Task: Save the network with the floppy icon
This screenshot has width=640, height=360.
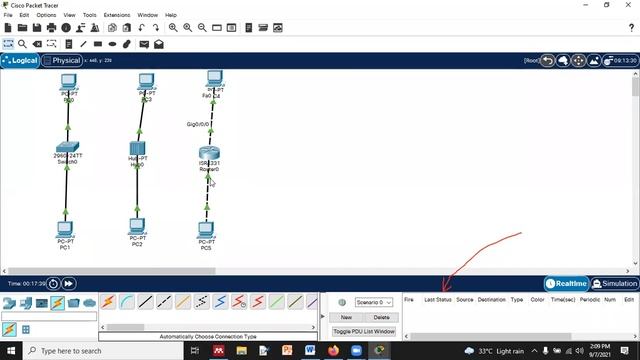Action: [37, 28]
